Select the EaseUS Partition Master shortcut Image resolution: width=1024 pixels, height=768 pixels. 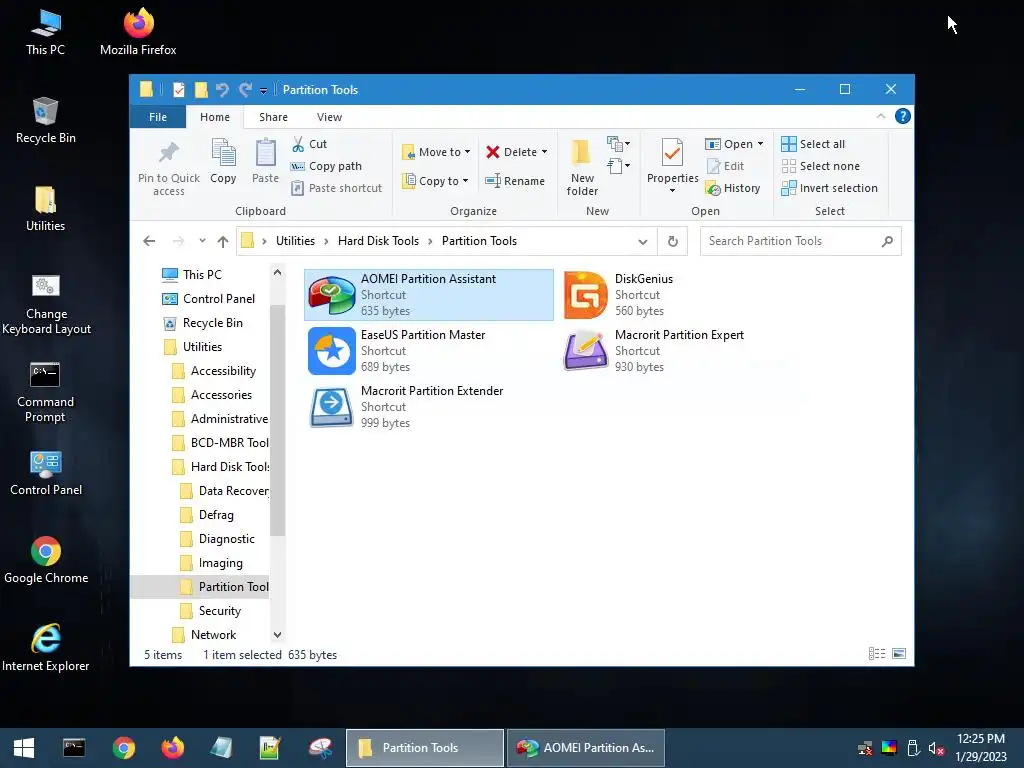428,351
